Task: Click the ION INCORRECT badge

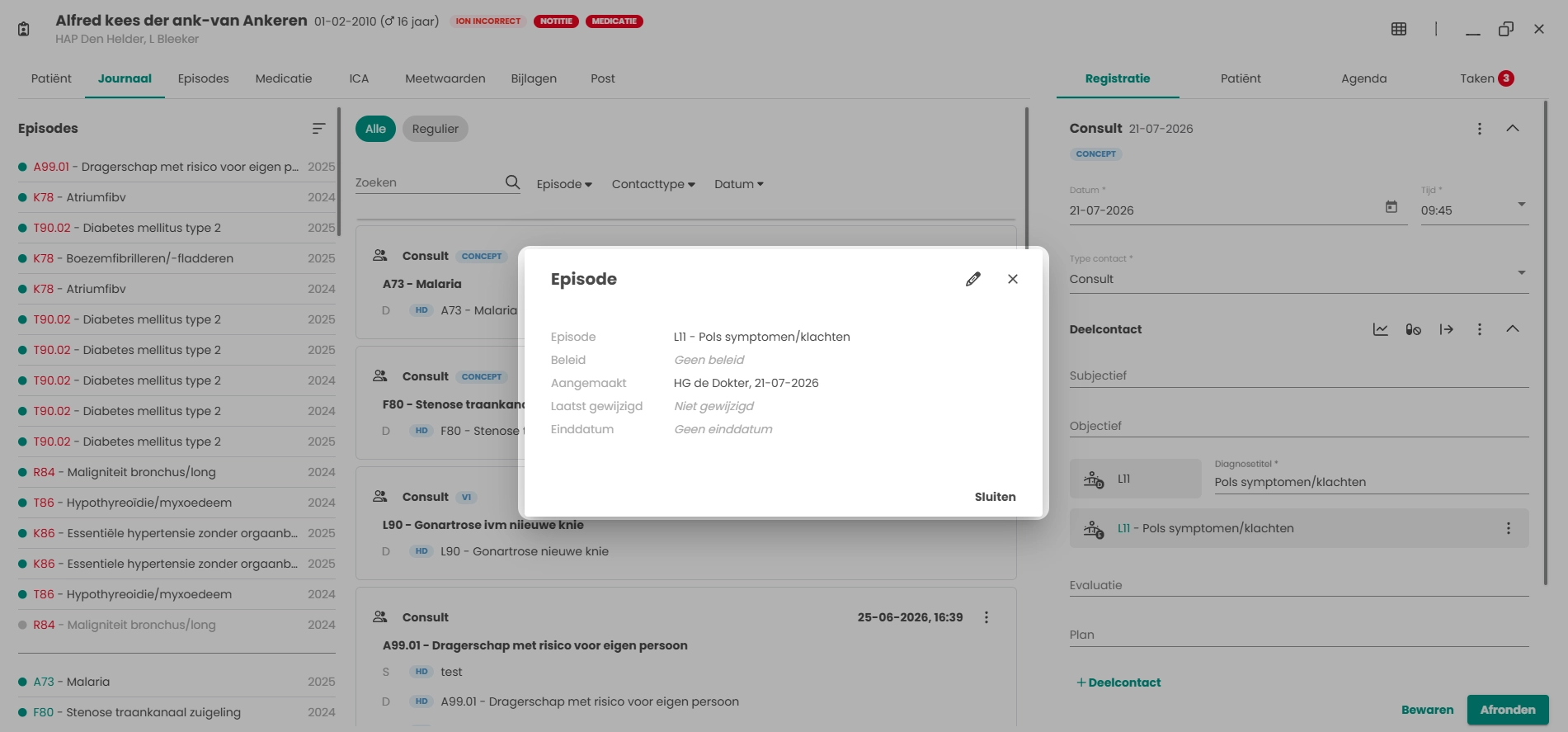Action: coord(488,21)
